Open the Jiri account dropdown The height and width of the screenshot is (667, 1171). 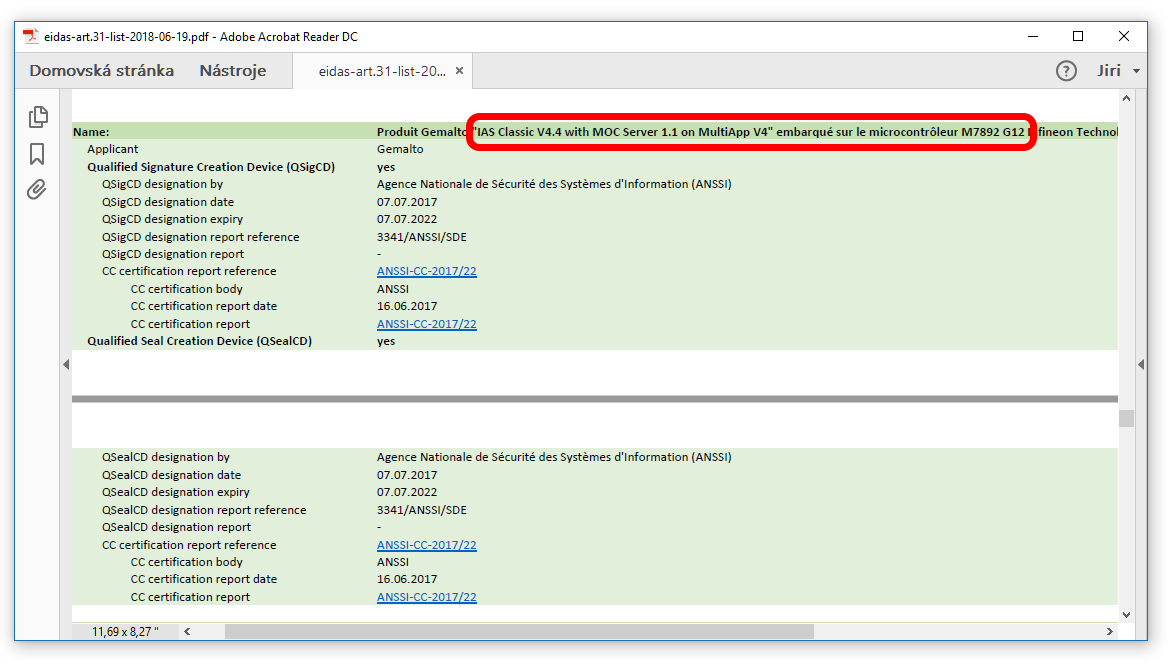coord(1118,71)
